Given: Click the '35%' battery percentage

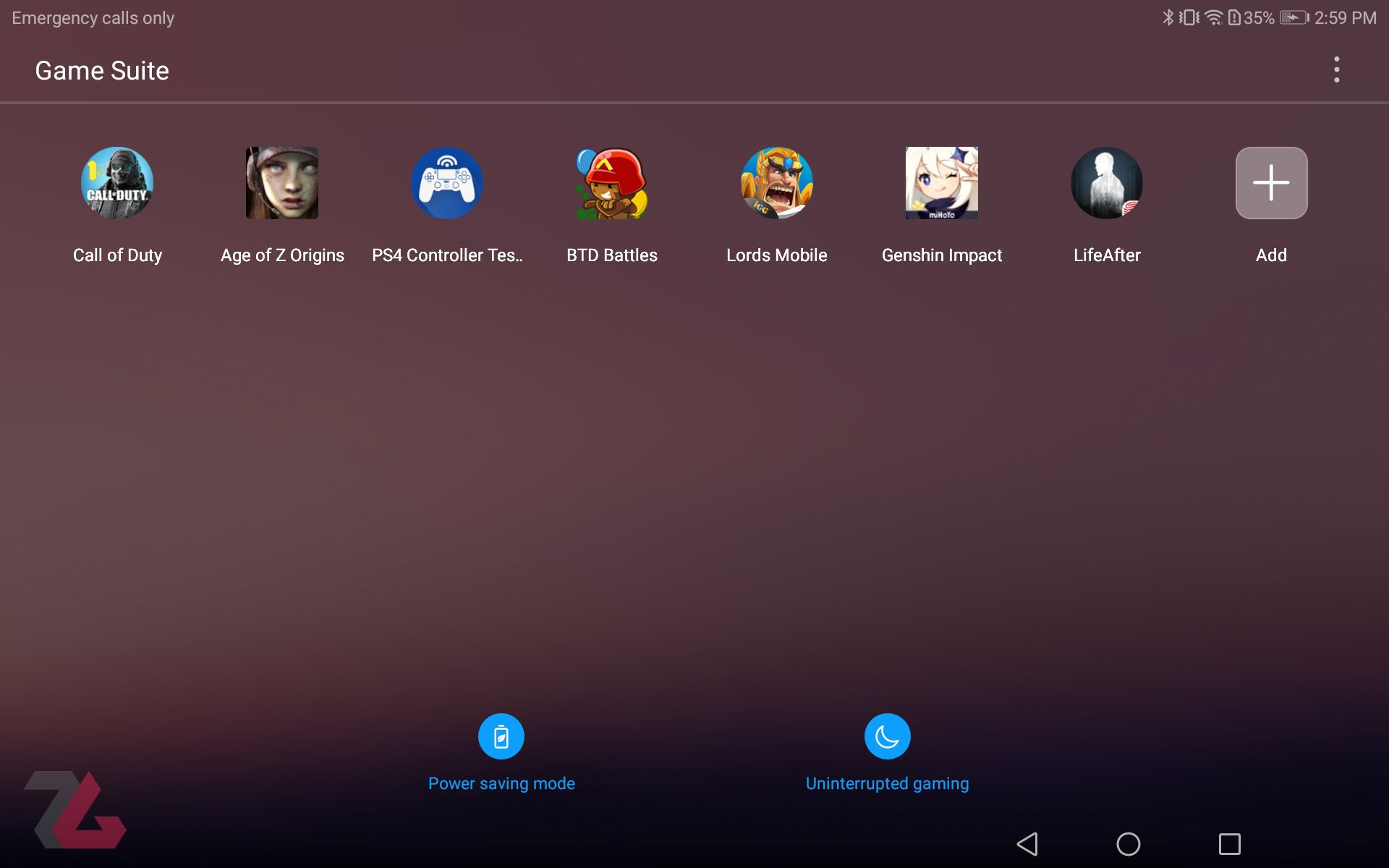Looking at the screenshot, I should click(1260, 18).
